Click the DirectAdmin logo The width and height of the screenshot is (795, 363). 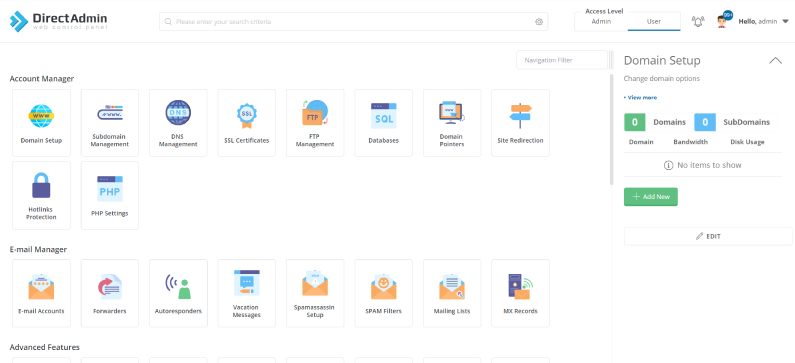click(x=58, y=21)
